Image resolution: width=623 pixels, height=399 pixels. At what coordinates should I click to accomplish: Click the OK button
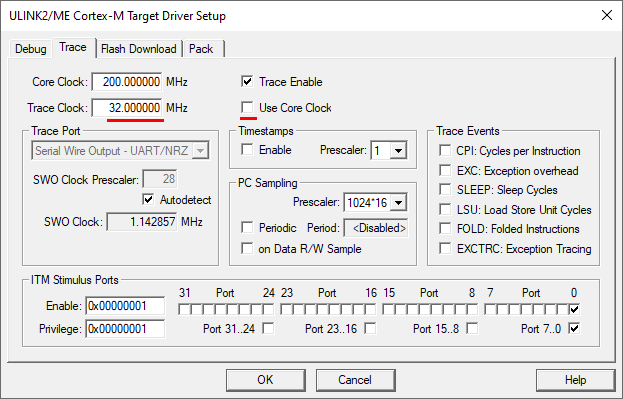click(266, 380)
